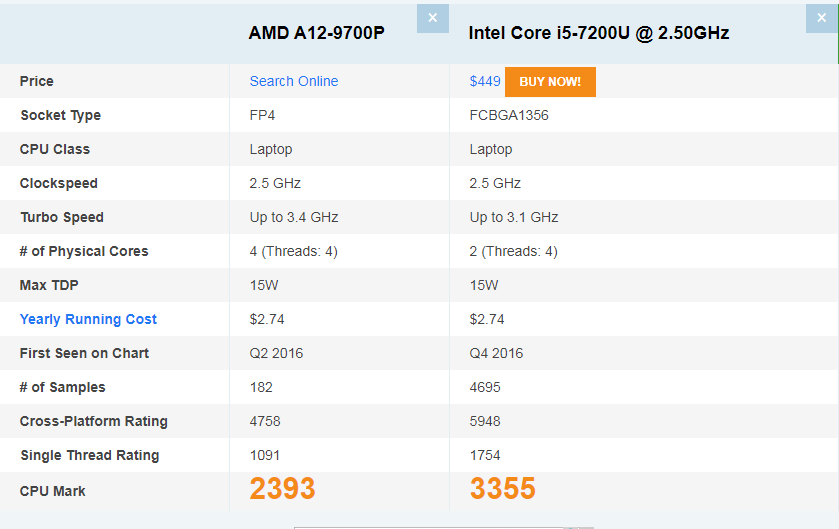Select the FP4 socket value
Image resolution: width=839 pixels, height=529 pixels.
click(x=262, y=115)
